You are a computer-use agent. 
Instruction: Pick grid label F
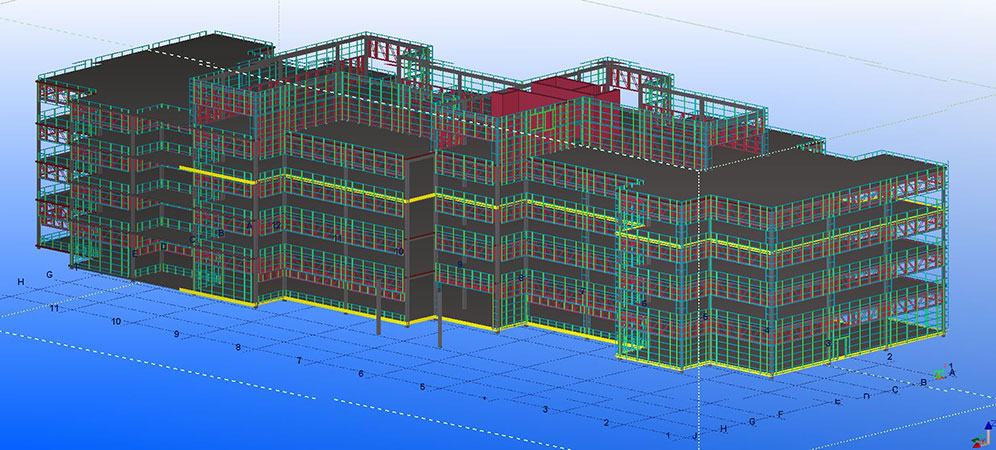(x=780, y=415)
